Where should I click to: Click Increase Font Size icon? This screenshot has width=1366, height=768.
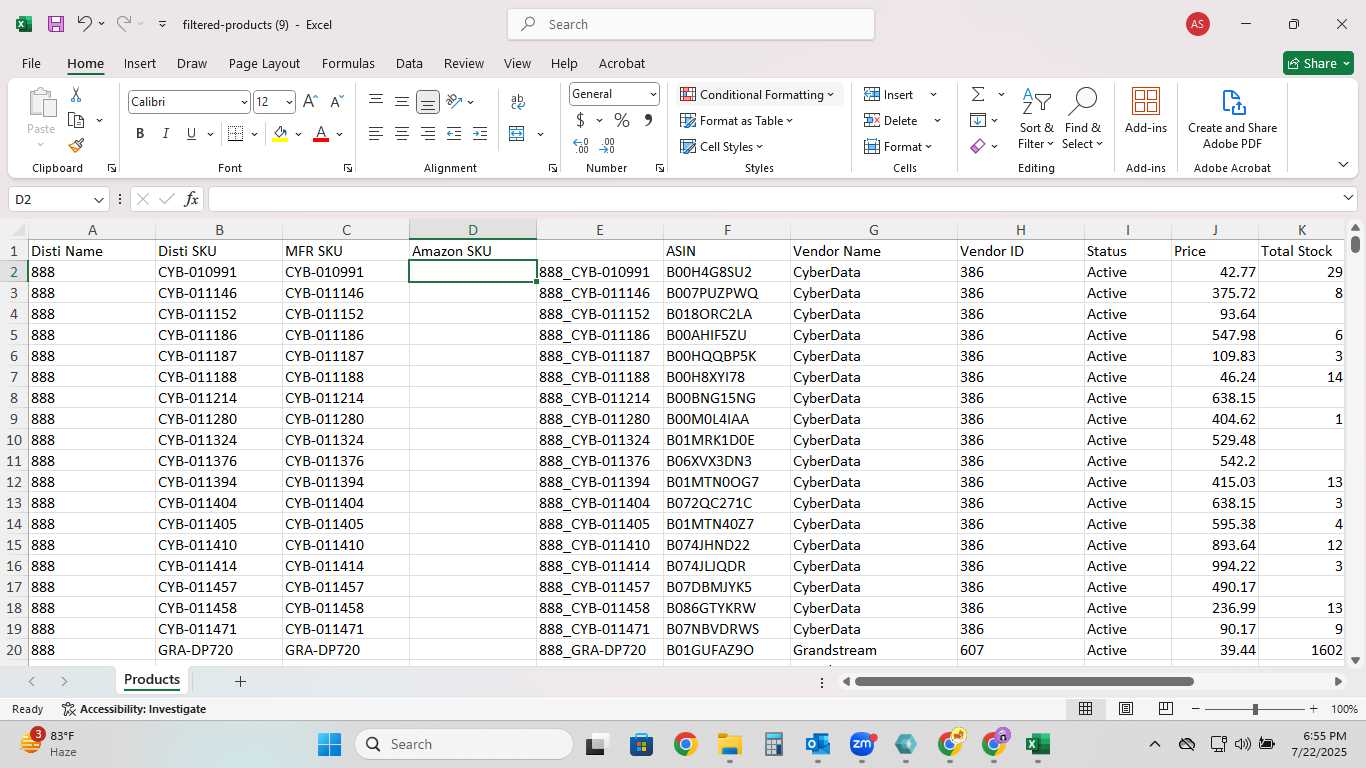coord(310,102)
